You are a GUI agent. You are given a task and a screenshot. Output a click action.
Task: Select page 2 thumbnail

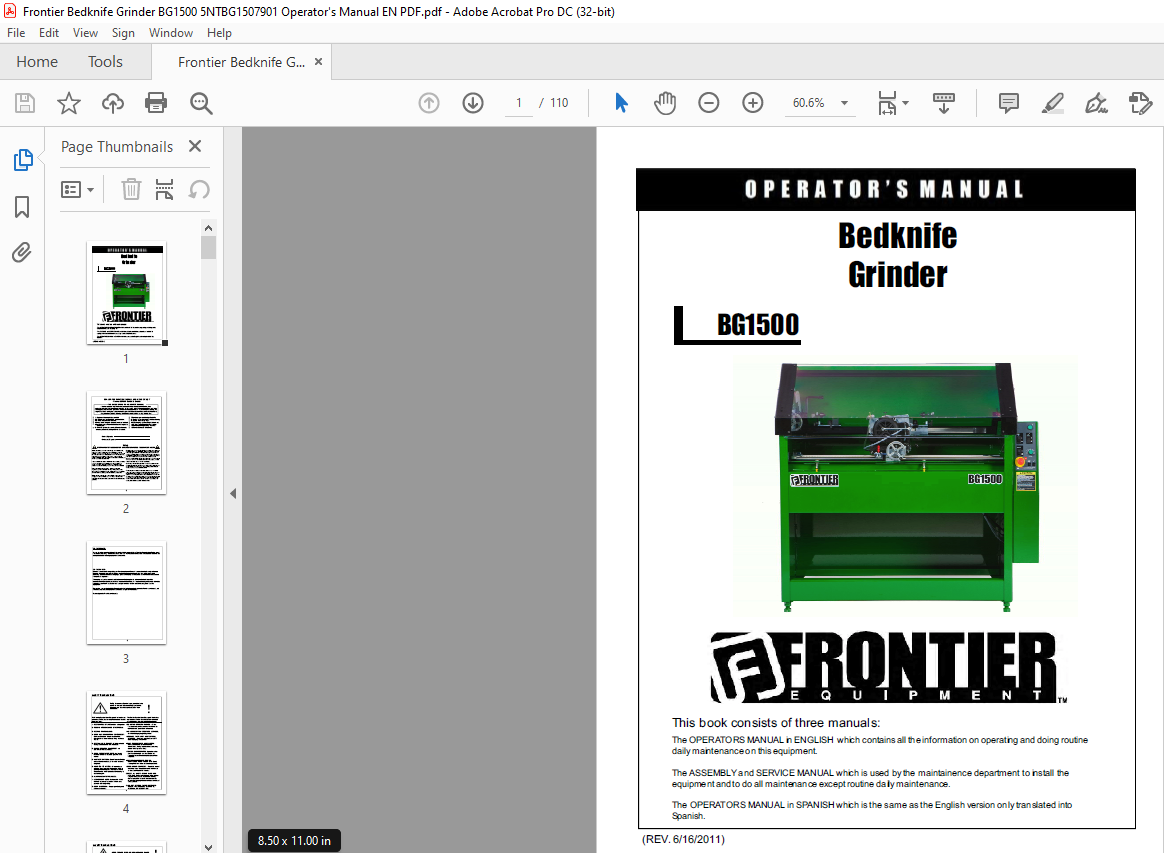[126, 442]
